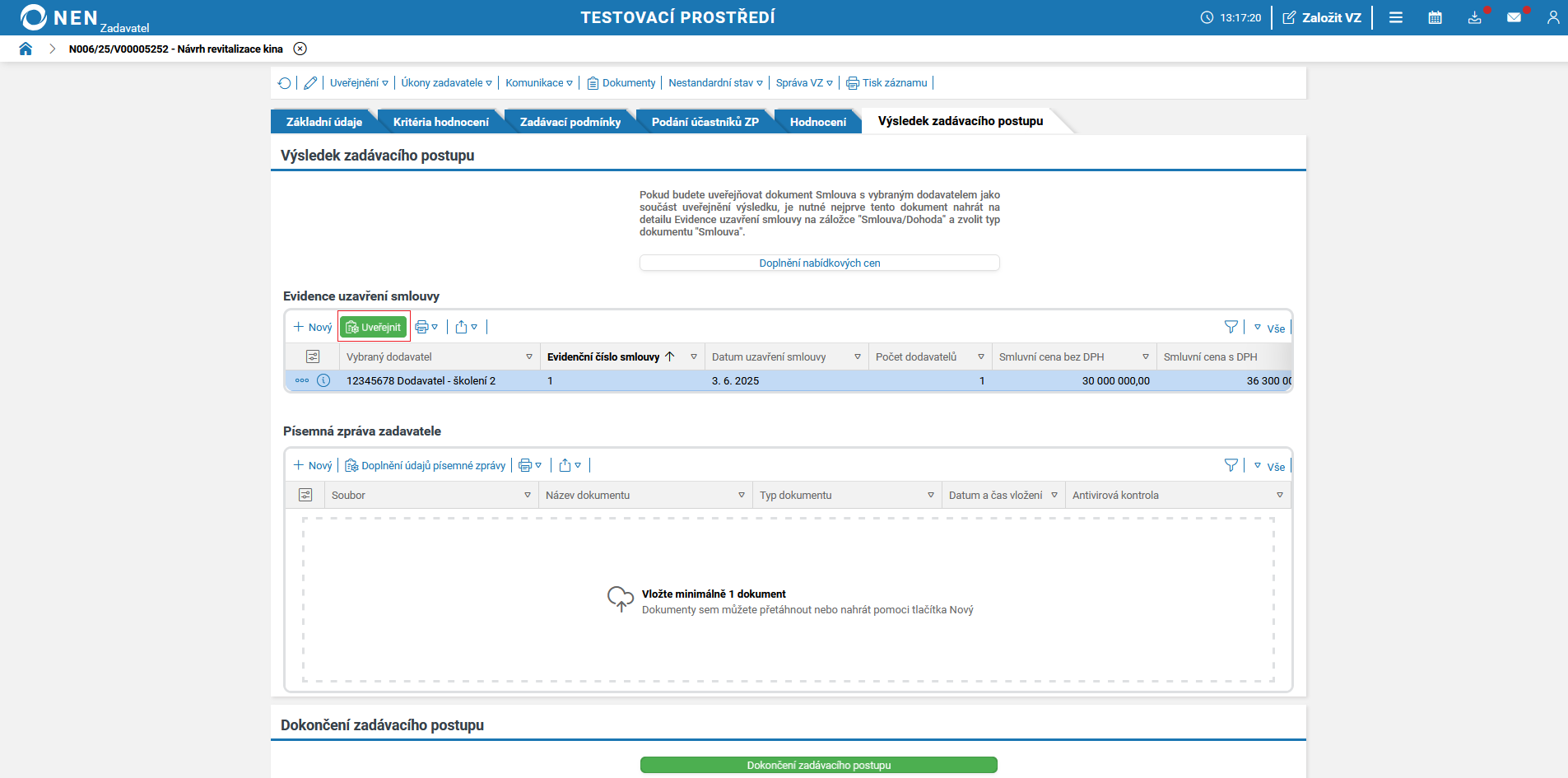Open Vše dropdown in Evidence uzavření smlouvy
The image size is (1568, 778).
1269,328
